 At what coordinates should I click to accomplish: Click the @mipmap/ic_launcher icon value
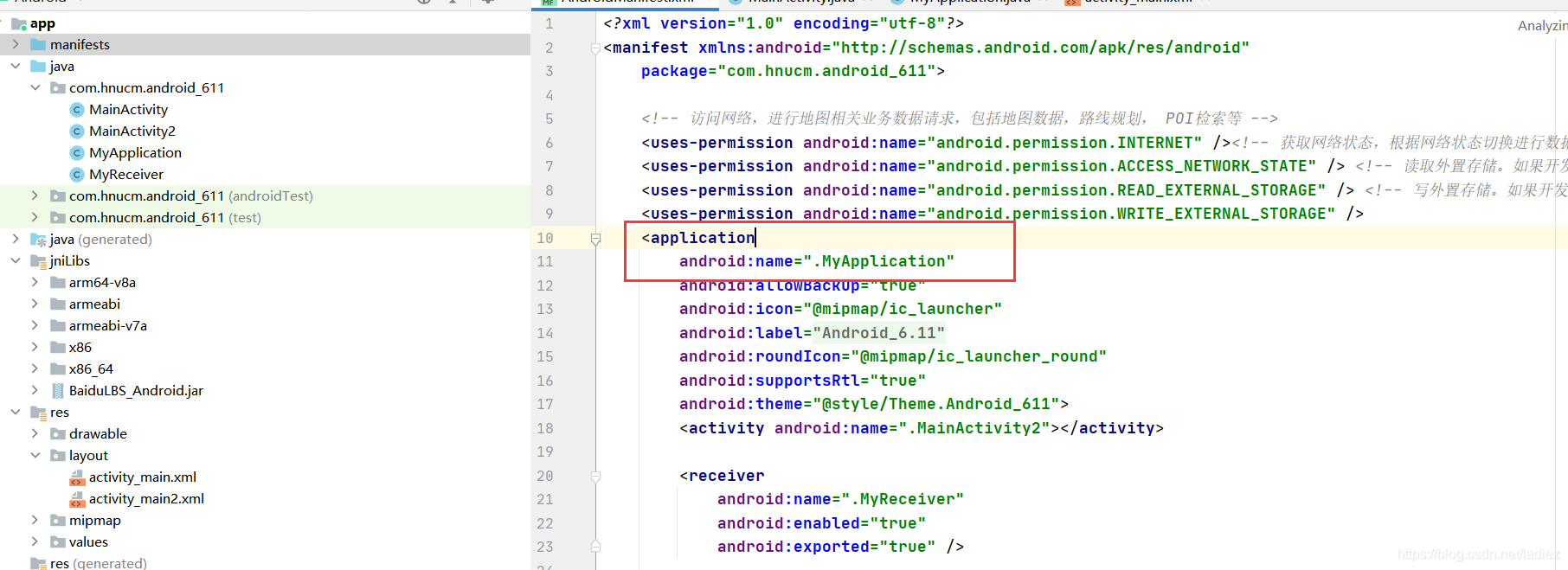click(903, 309)
